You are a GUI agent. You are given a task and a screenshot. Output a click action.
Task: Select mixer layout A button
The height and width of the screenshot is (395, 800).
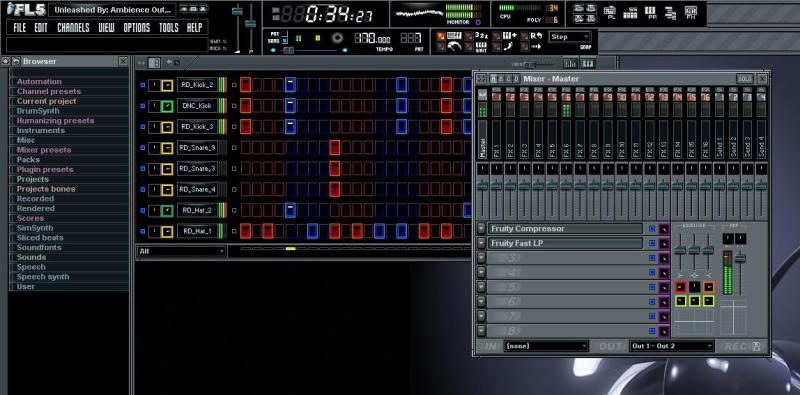pyautogui.click(x=493, y=79)
